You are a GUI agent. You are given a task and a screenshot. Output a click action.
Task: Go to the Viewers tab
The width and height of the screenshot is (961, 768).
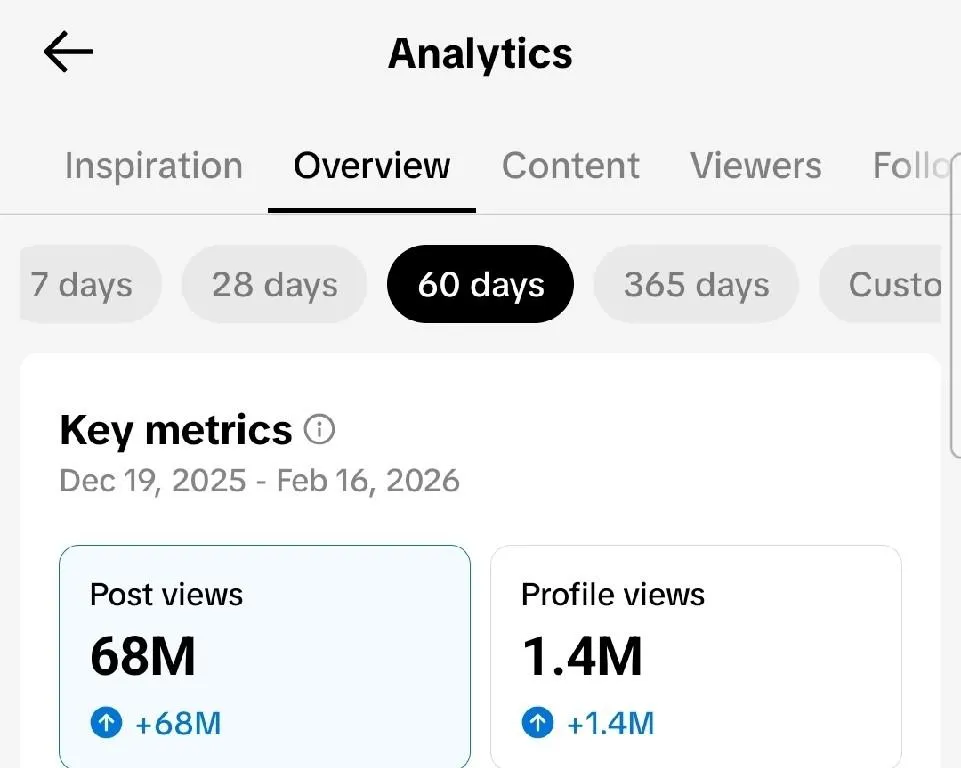click(755, 165)
